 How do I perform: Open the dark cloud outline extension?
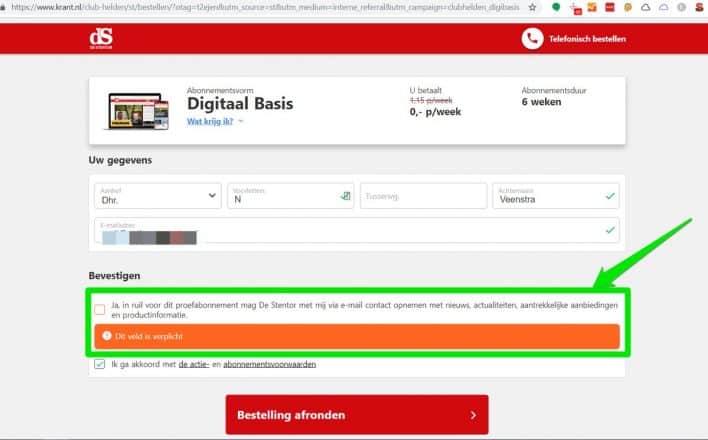click(x=646, y=7)
